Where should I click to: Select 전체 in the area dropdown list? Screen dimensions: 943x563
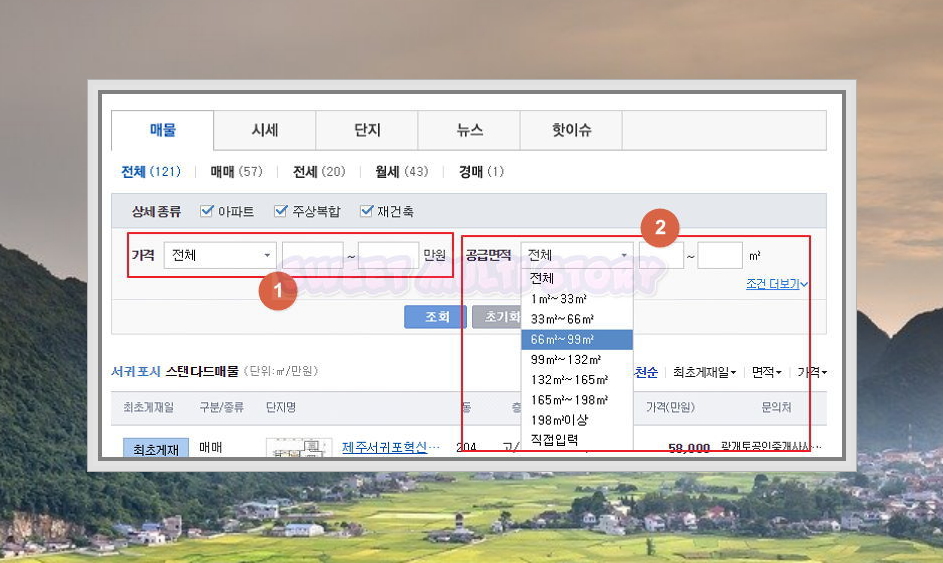[577, 278]
